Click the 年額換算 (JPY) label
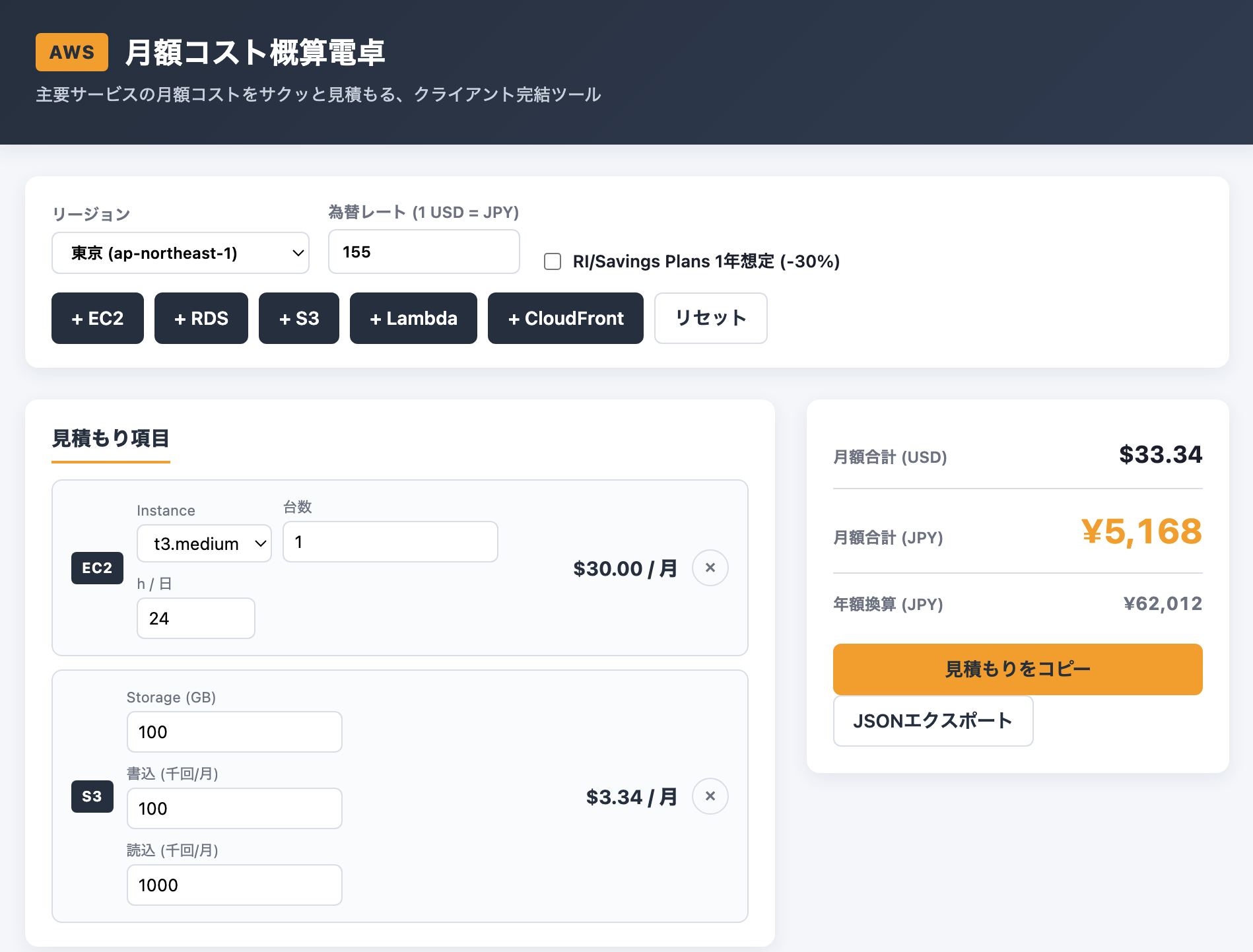This screenshot has width=1253, height=952. coord(888,604)
